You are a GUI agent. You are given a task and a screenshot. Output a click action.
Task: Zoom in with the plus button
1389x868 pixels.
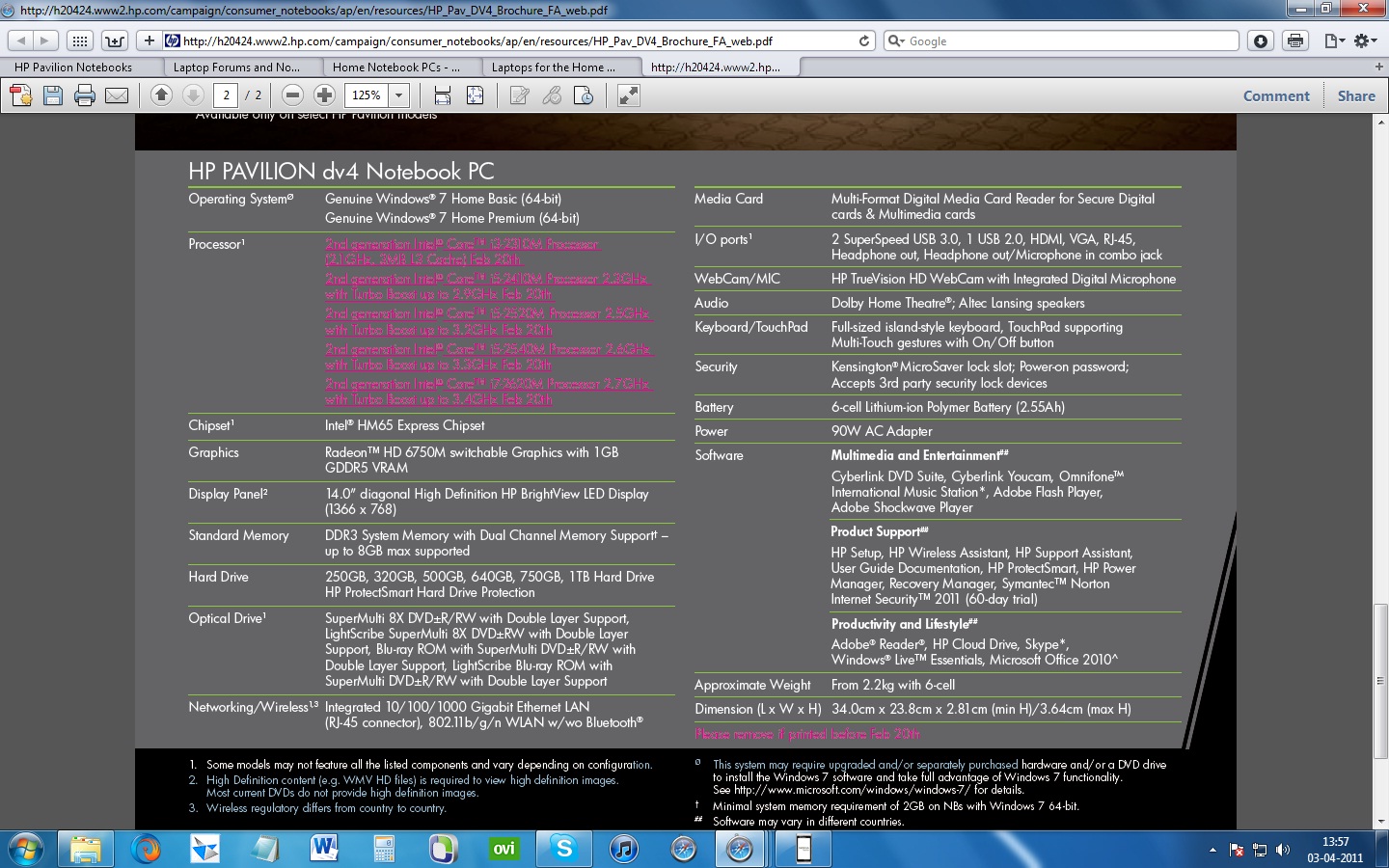[325, 95]
